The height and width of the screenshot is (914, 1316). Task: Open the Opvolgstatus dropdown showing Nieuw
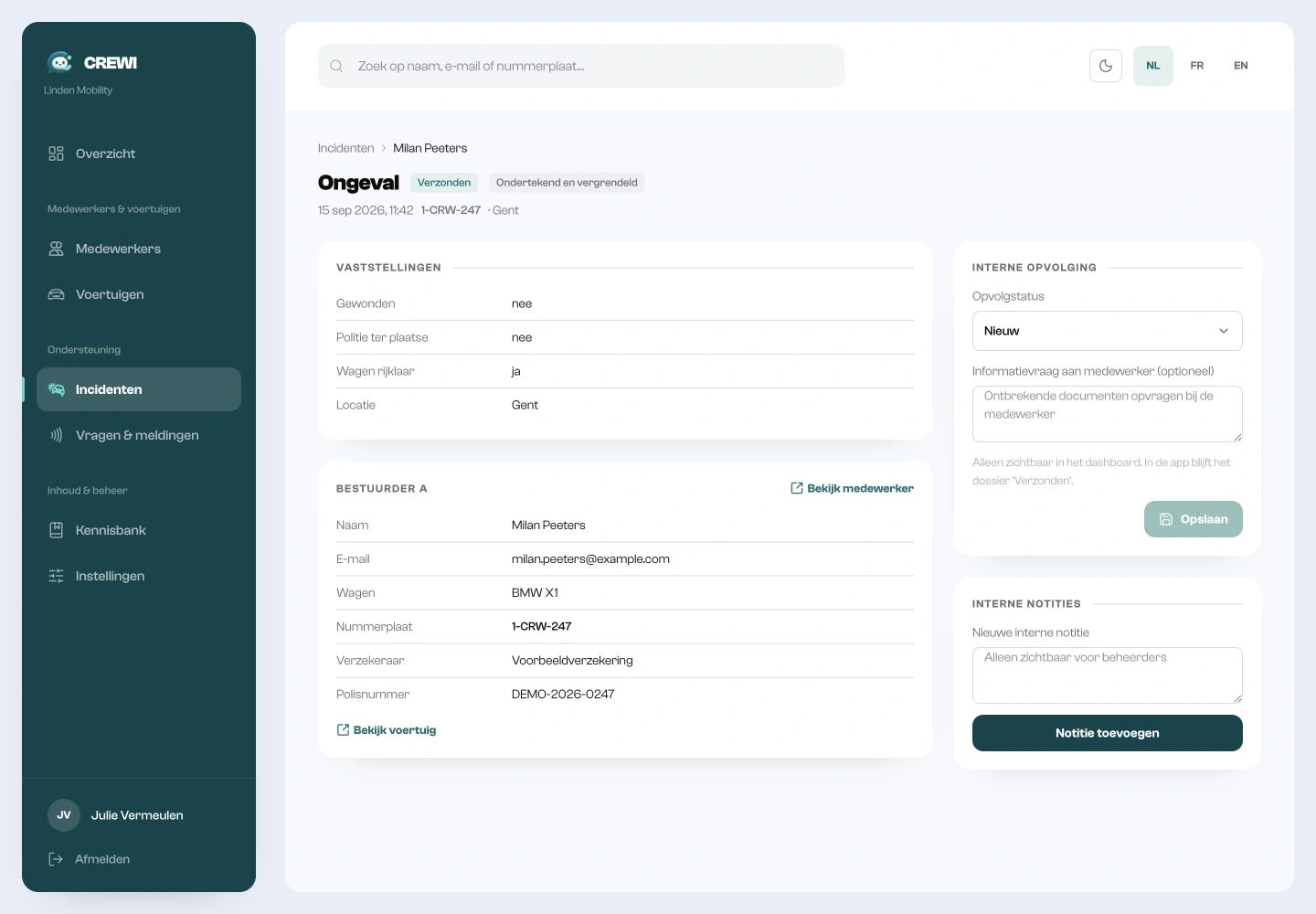coord(1108,331)
